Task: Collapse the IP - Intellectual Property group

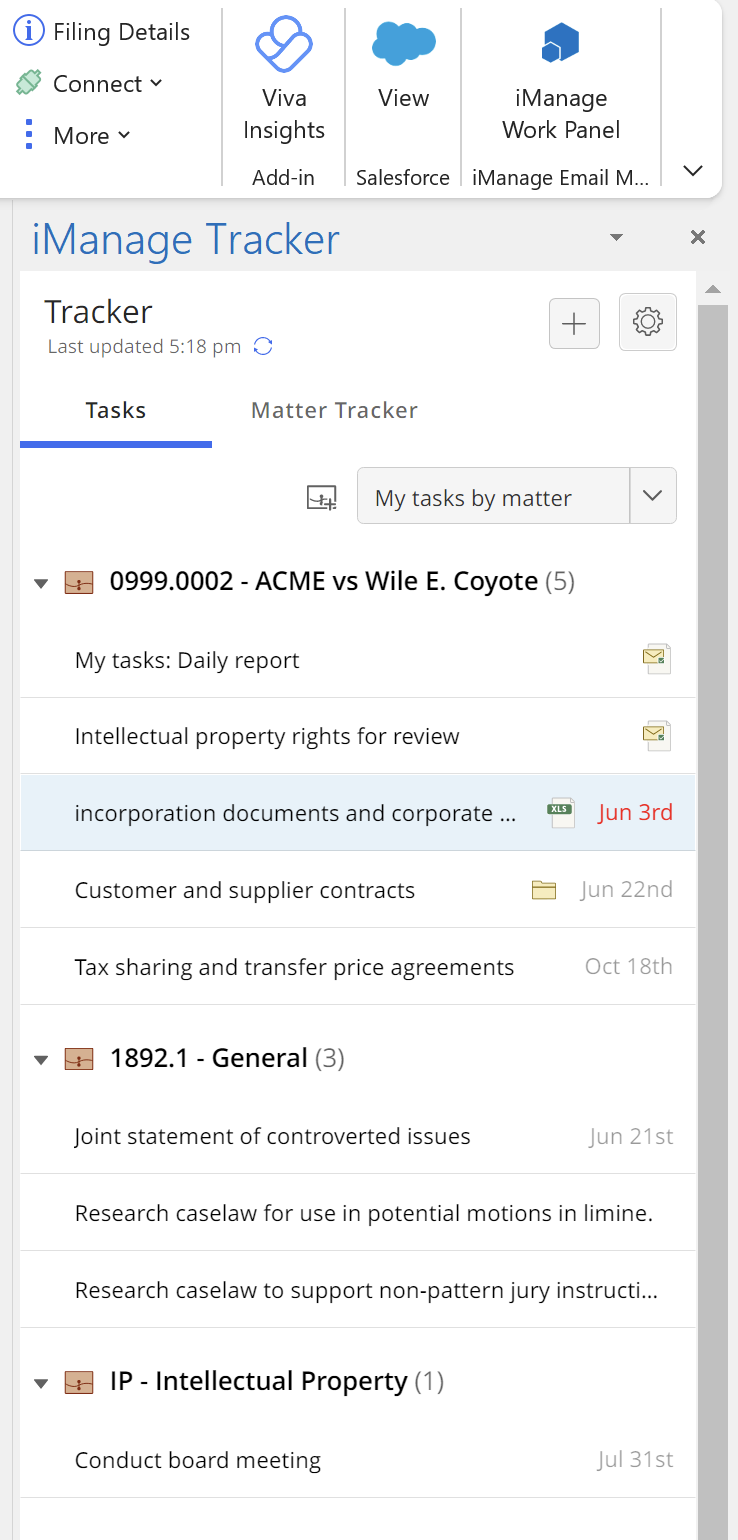Action: click(41, 1383)
